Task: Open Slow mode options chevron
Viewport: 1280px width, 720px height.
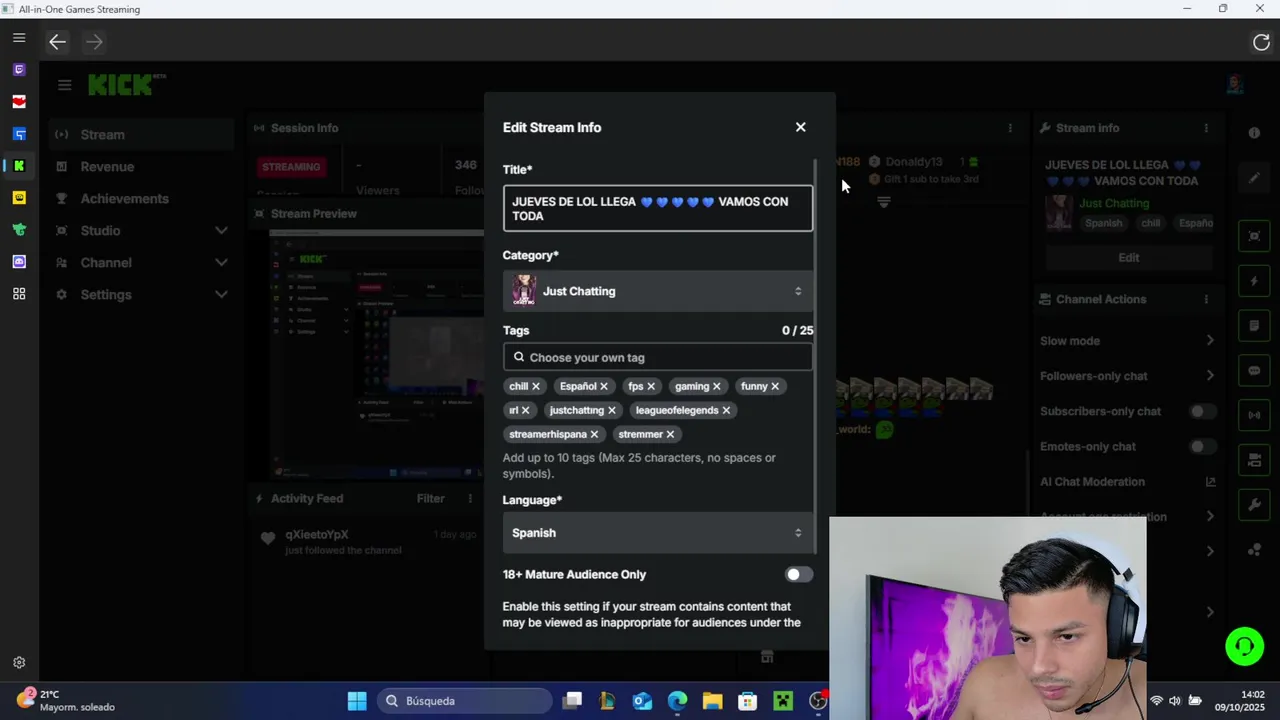Action: click(1210, 341)
